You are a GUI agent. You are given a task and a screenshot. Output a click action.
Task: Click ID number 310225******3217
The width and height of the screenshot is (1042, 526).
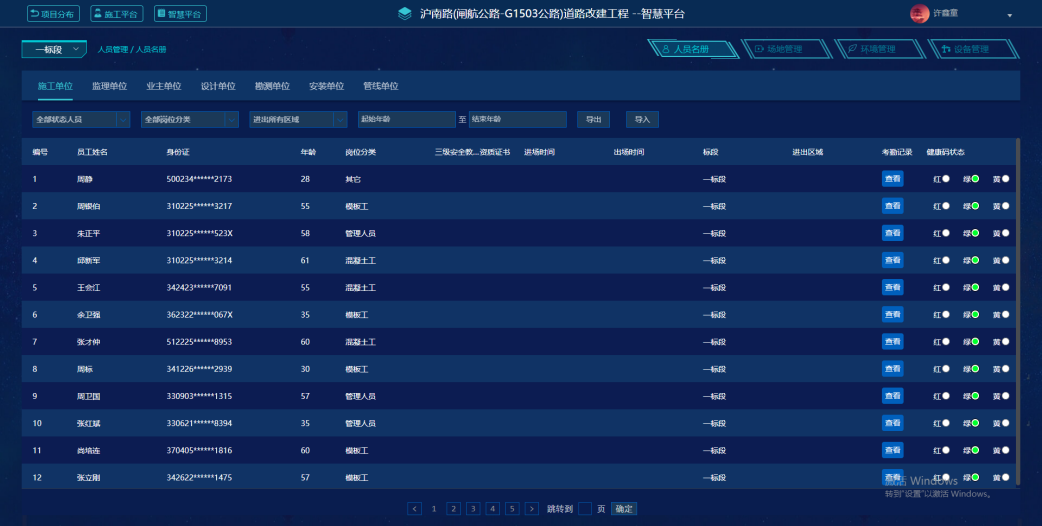[199, 207]
